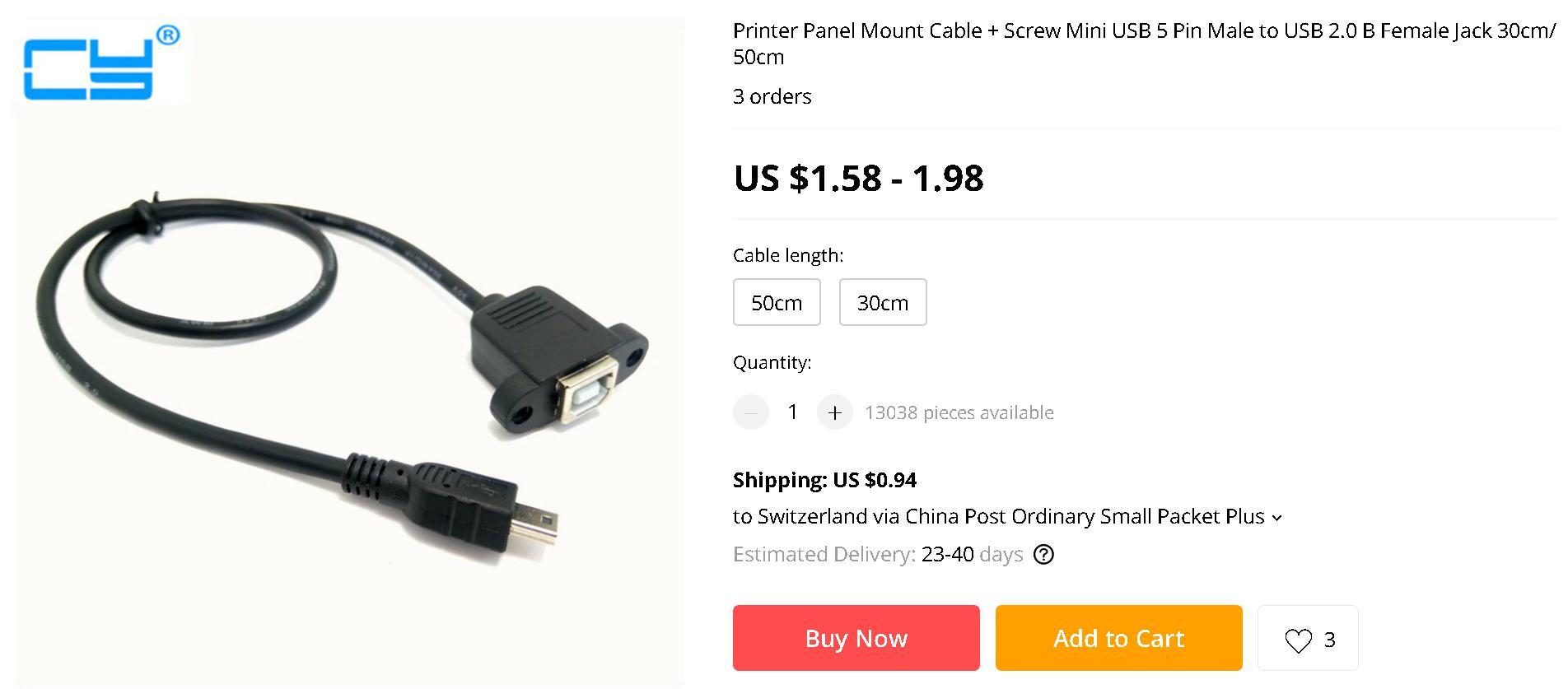Expand the shipping method dropdown arrow
This screenshot has width=1568, height=689.
click(1276, 518)
